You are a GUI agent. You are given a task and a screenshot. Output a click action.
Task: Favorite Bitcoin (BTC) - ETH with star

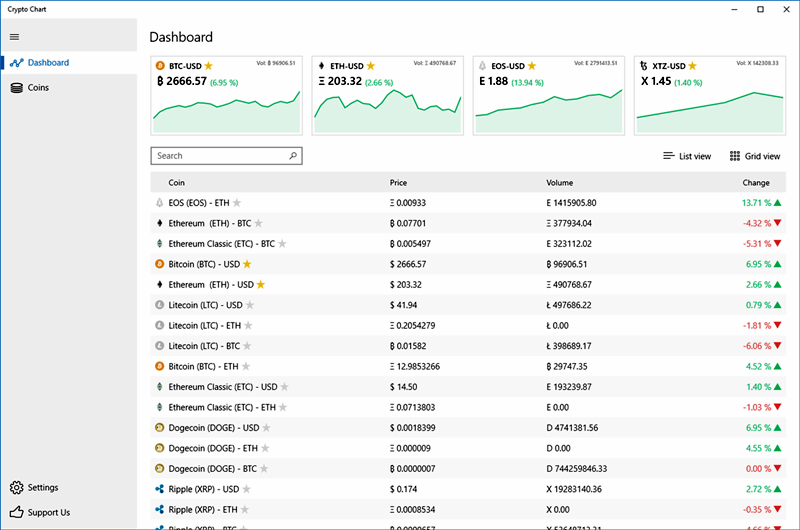246,366
